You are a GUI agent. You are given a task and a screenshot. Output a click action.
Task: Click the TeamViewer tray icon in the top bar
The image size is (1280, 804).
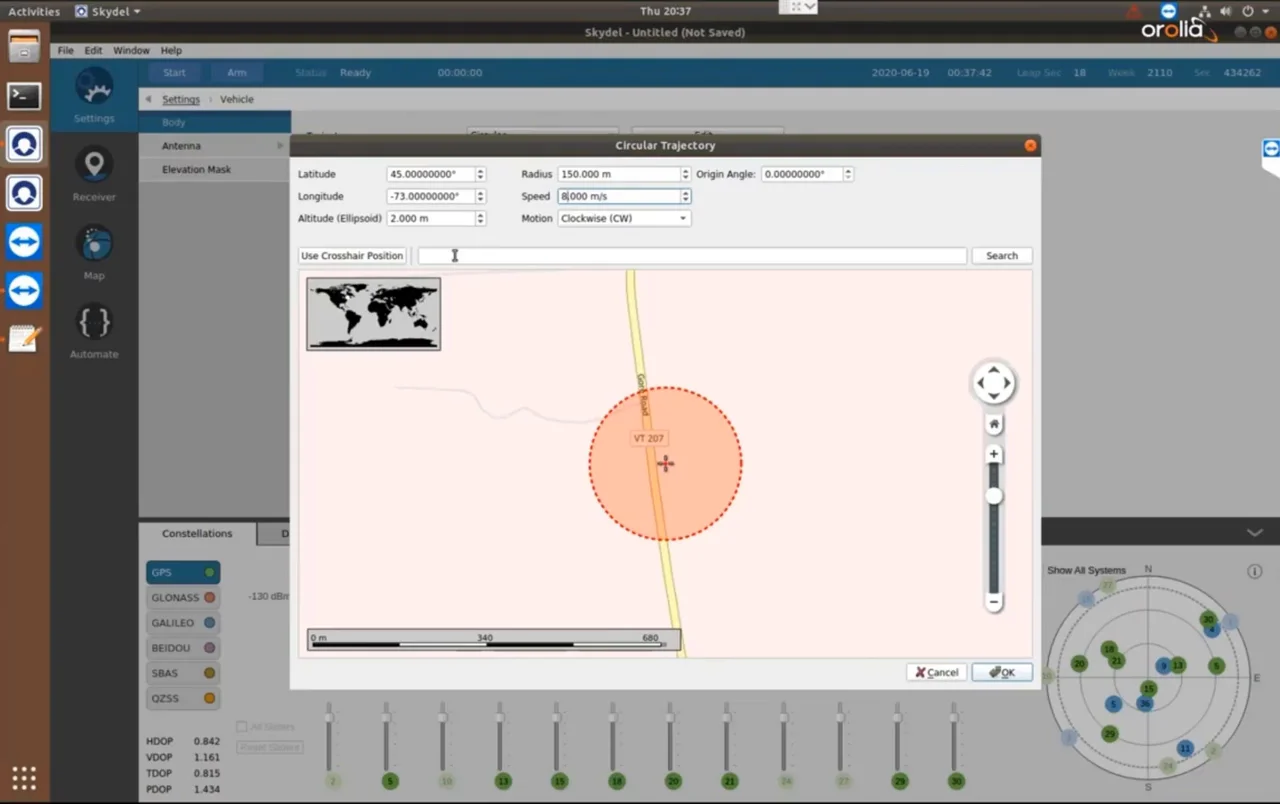click(x=1169, y=10)
